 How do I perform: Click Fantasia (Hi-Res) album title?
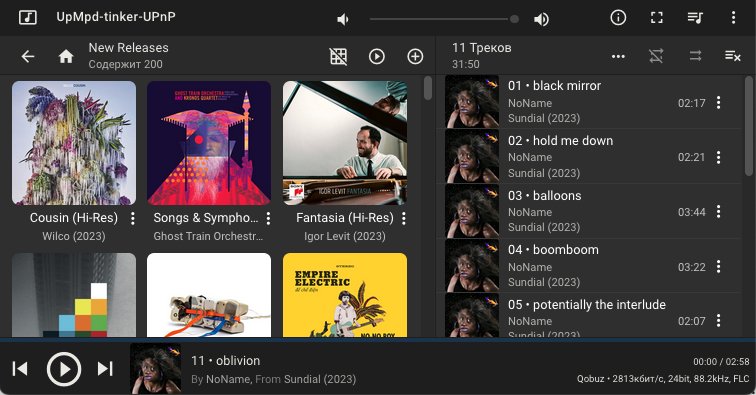coord(345,218)
